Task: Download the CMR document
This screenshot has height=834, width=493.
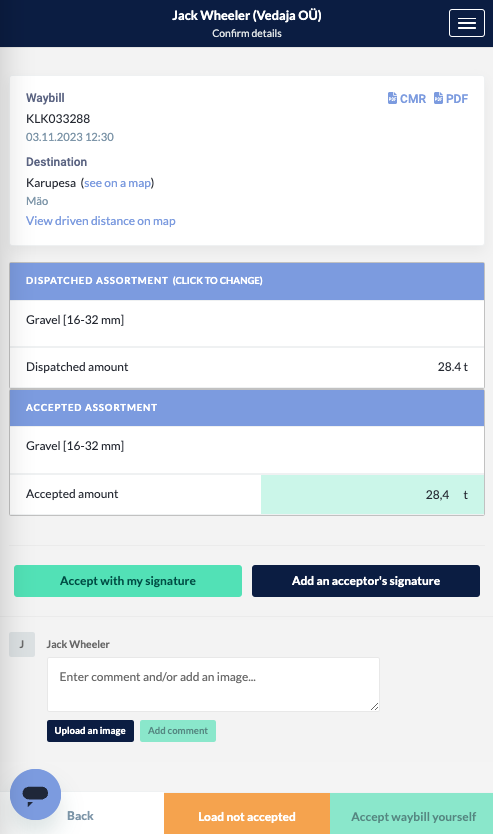Action: [407, 98]
